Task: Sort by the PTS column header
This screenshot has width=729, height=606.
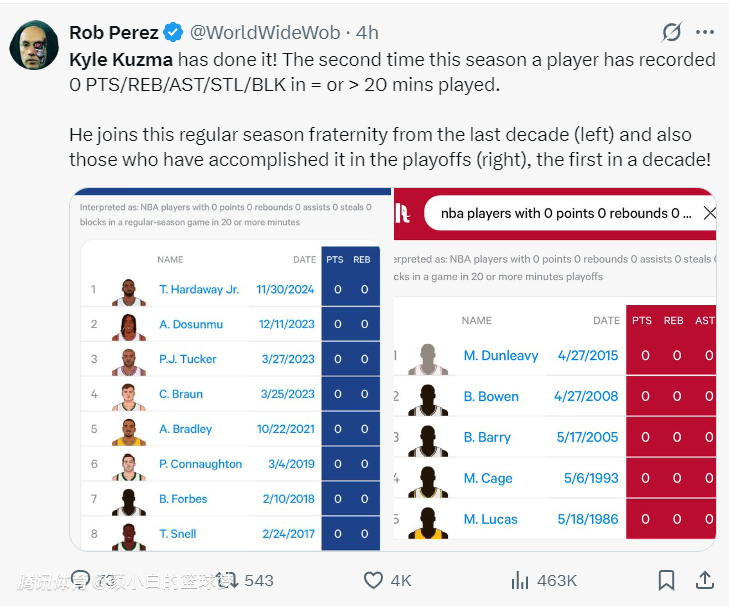Action: [x=334, y=260]
